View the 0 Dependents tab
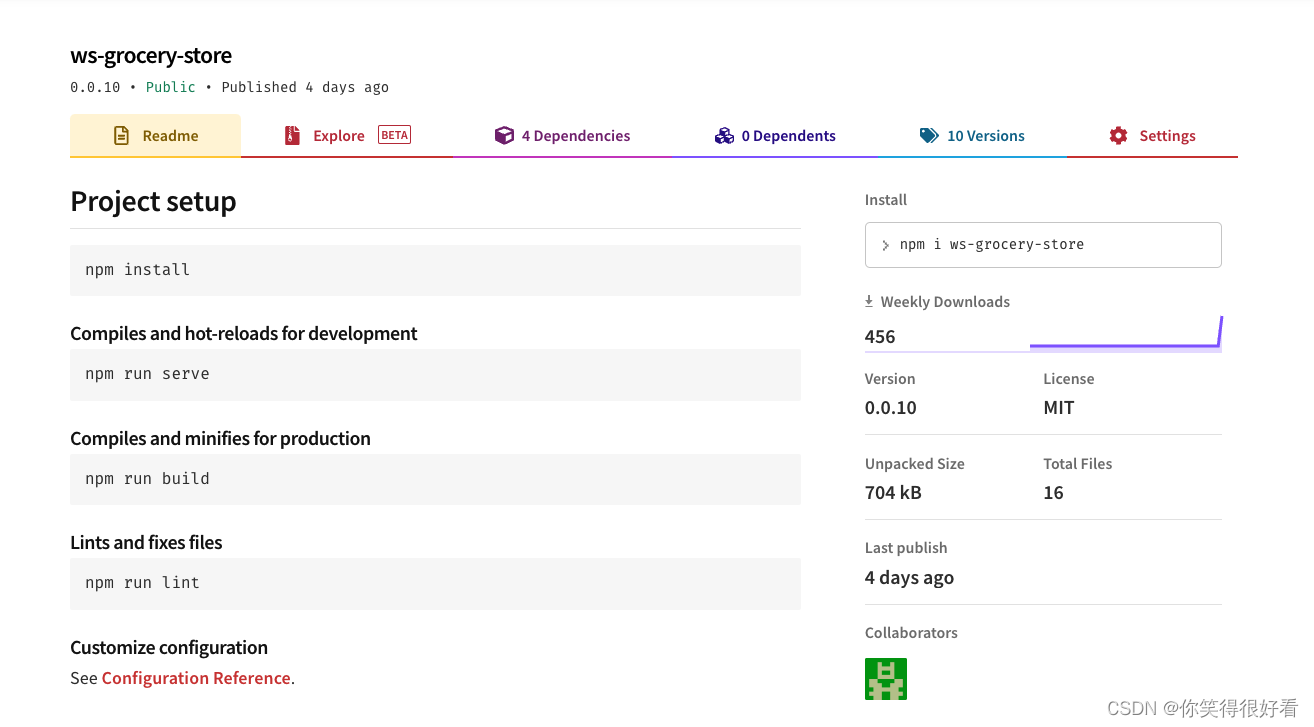The image size is (1314, 727). pyautogui.click(x=775, y=136)
